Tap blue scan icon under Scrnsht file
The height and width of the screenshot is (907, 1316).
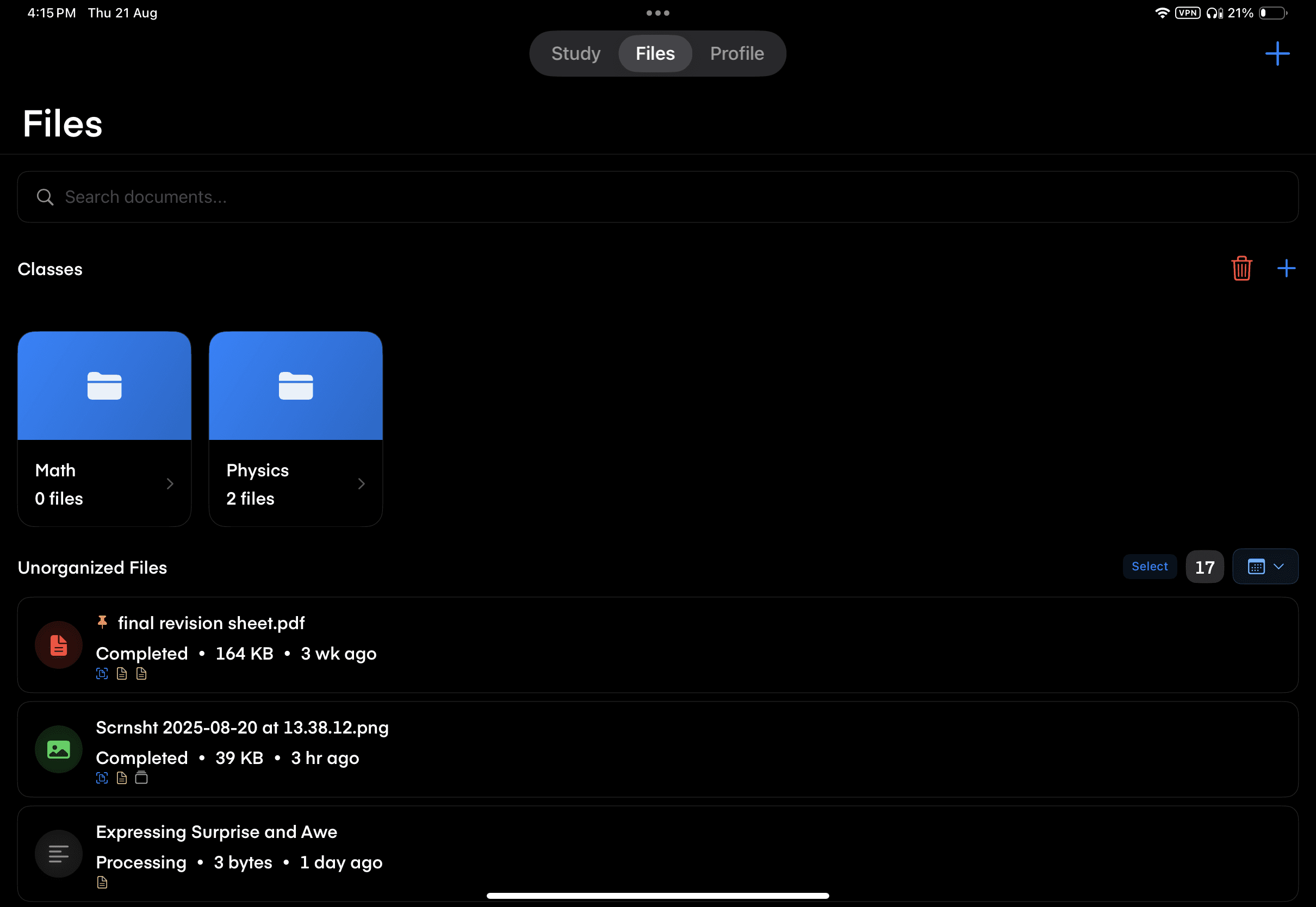click(102, 779)
